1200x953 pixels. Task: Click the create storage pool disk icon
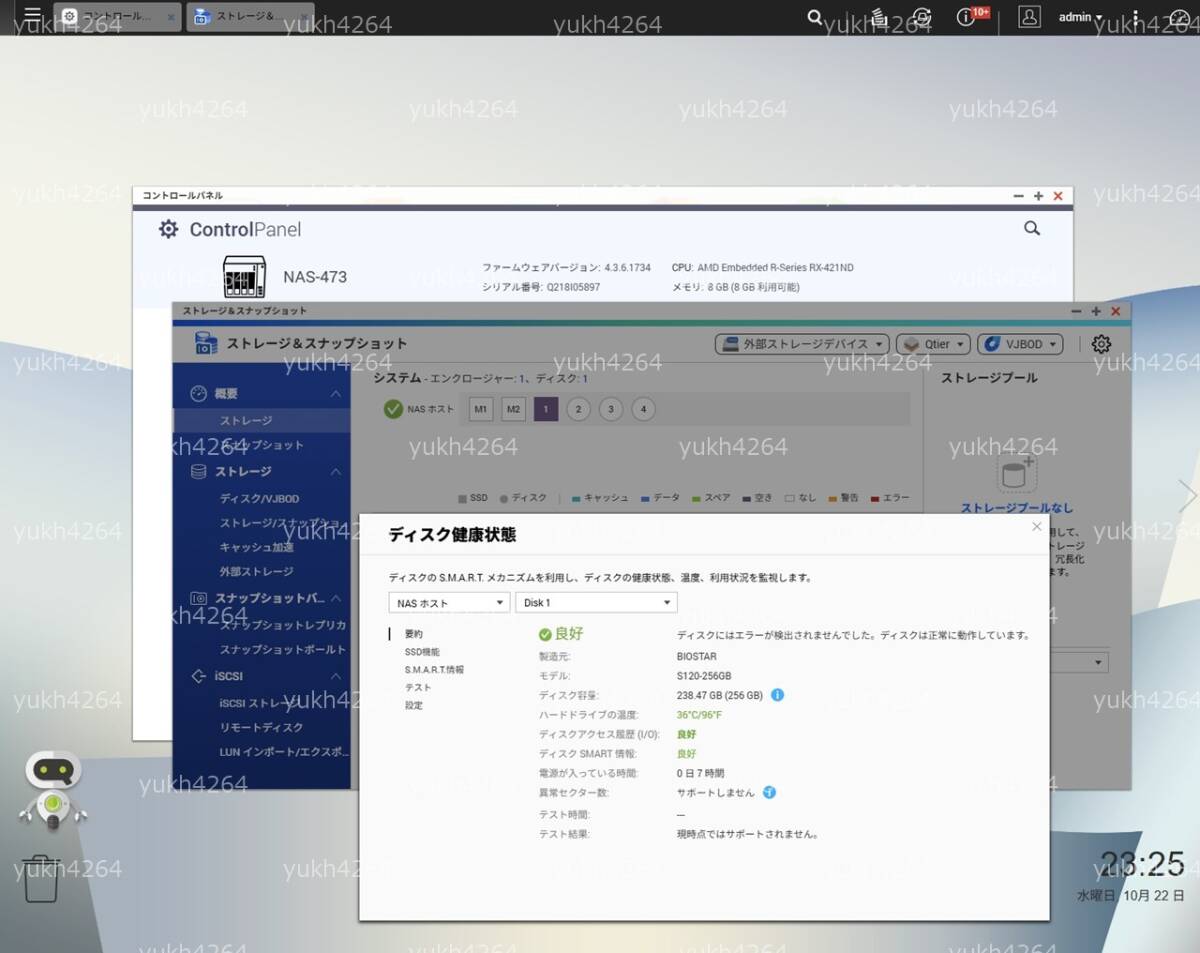1017,471
